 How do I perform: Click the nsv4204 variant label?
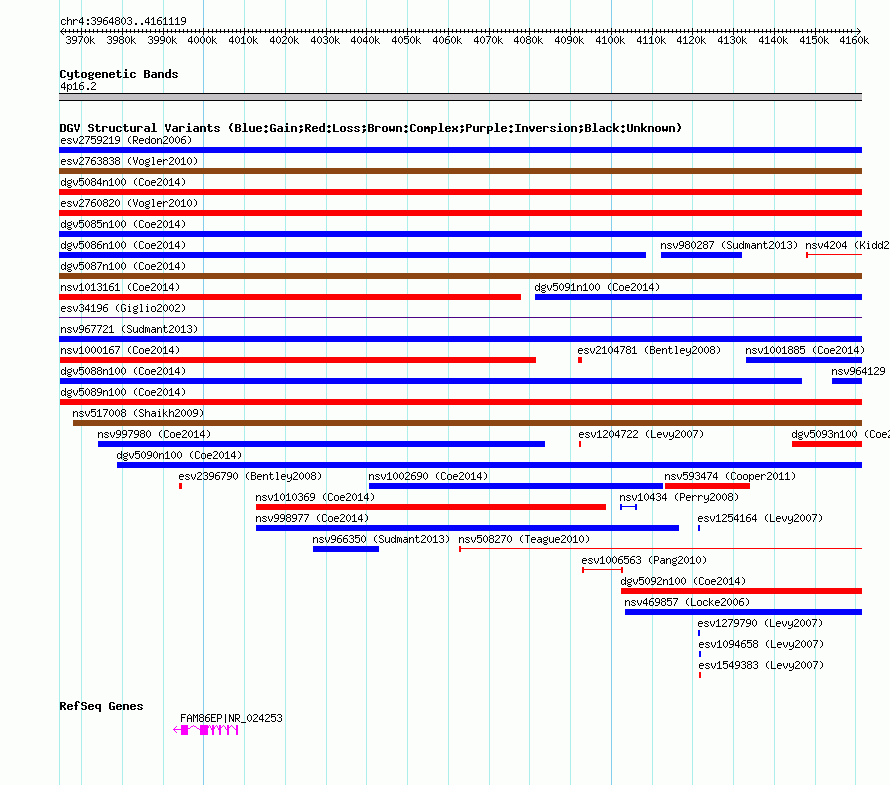pyautogui.click(x=847, y=245)
